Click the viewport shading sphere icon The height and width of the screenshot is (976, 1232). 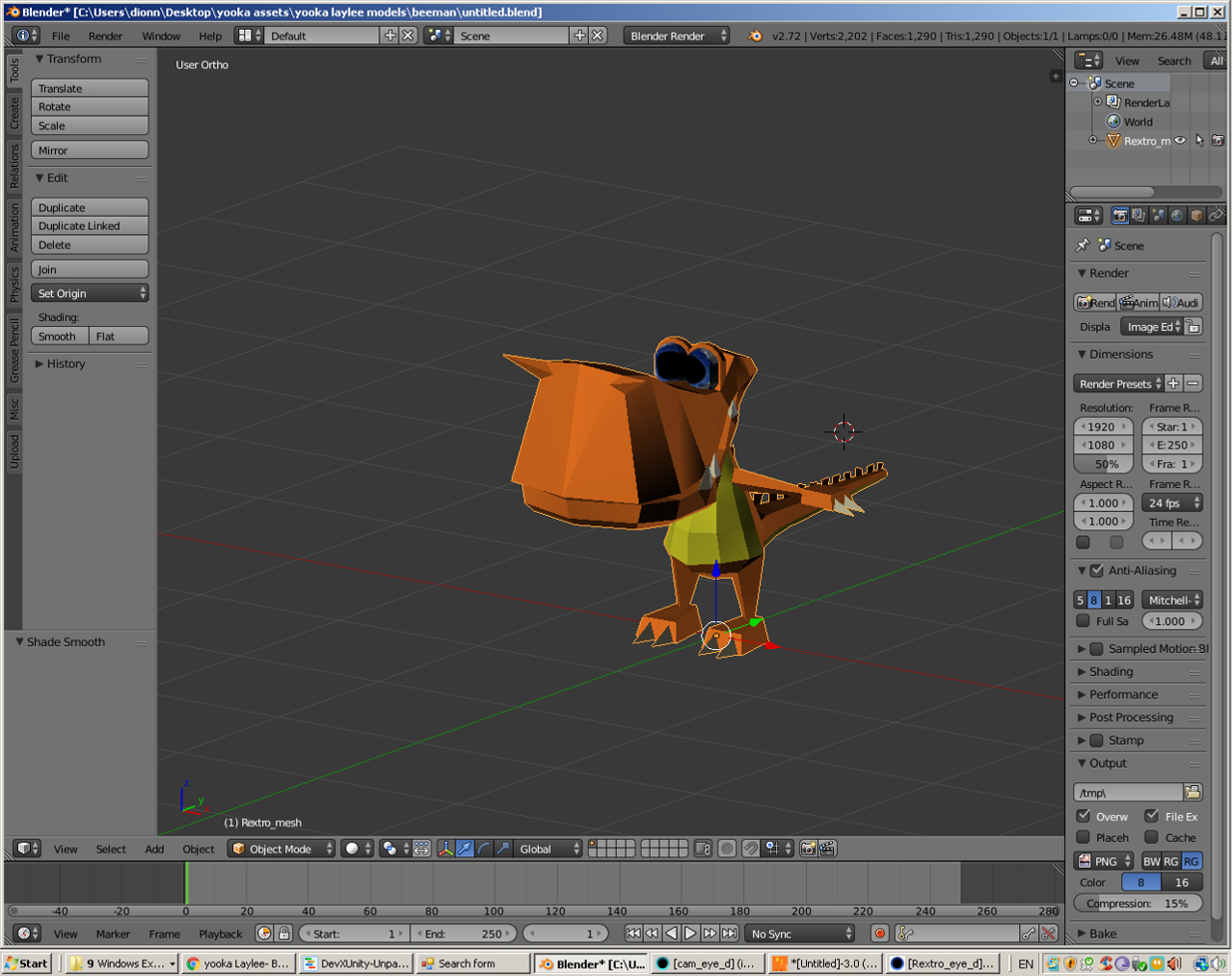[x=358, y=849]
